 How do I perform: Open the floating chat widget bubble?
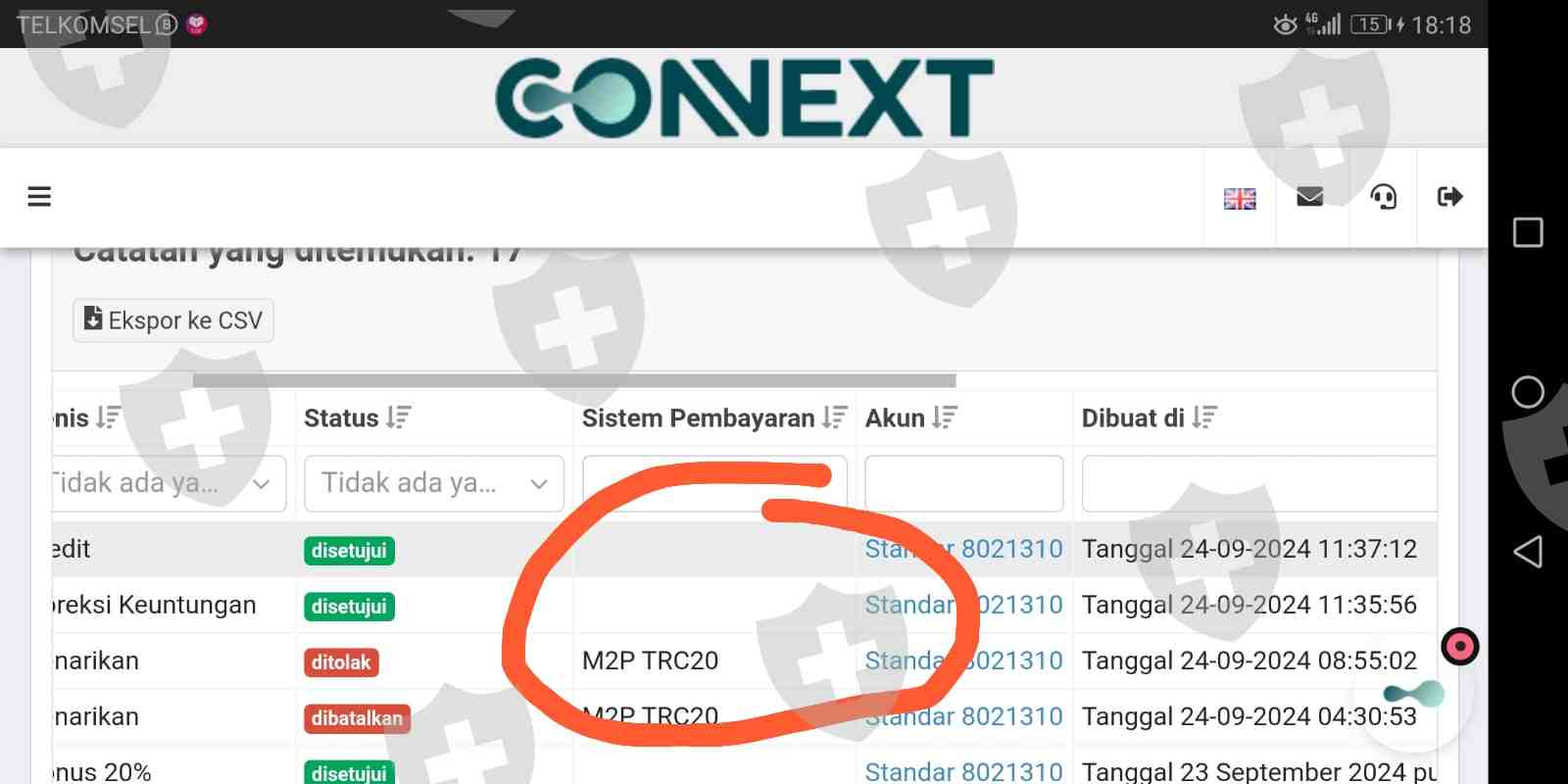point(1414,694)
